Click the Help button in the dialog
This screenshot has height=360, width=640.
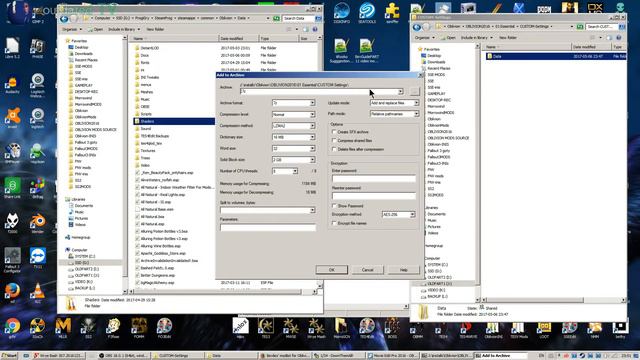point(403,270)
